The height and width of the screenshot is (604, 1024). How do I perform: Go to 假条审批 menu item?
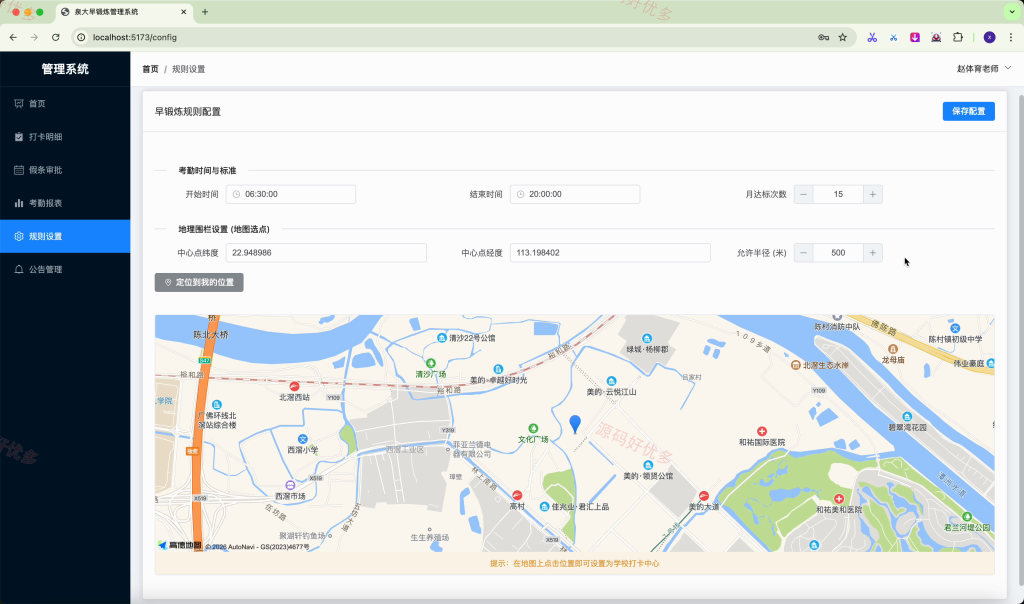click(65, 170)
